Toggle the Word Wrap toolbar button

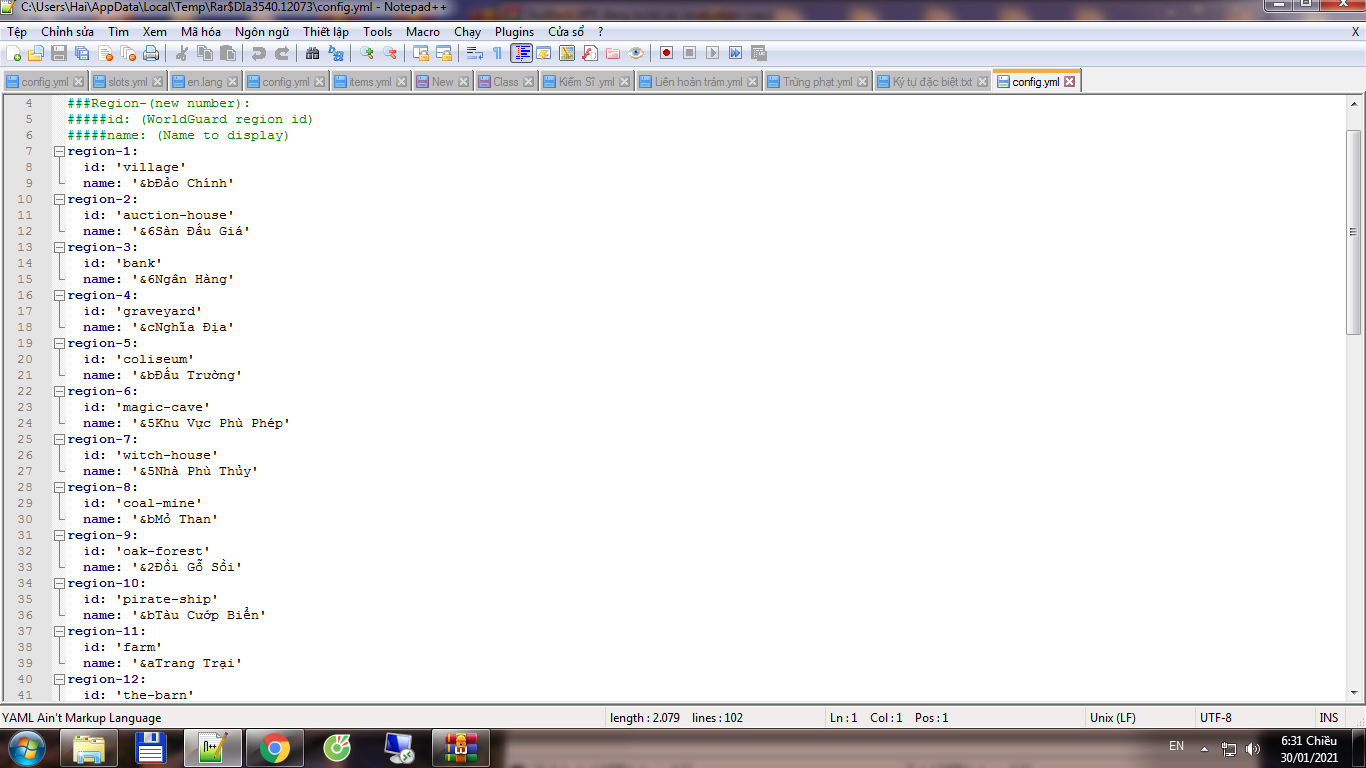[x=475, y=53]
